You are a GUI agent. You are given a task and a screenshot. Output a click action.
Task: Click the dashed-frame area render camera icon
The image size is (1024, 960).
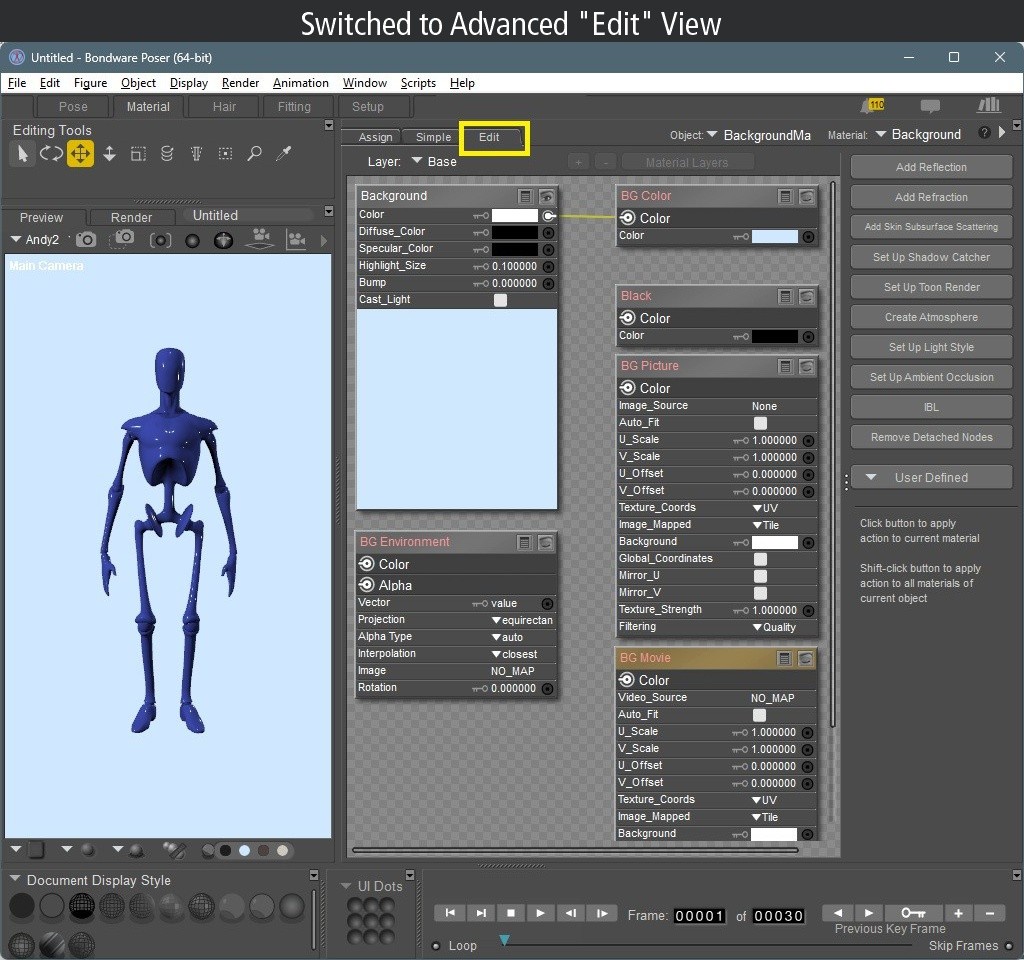(x=123, y=239)
